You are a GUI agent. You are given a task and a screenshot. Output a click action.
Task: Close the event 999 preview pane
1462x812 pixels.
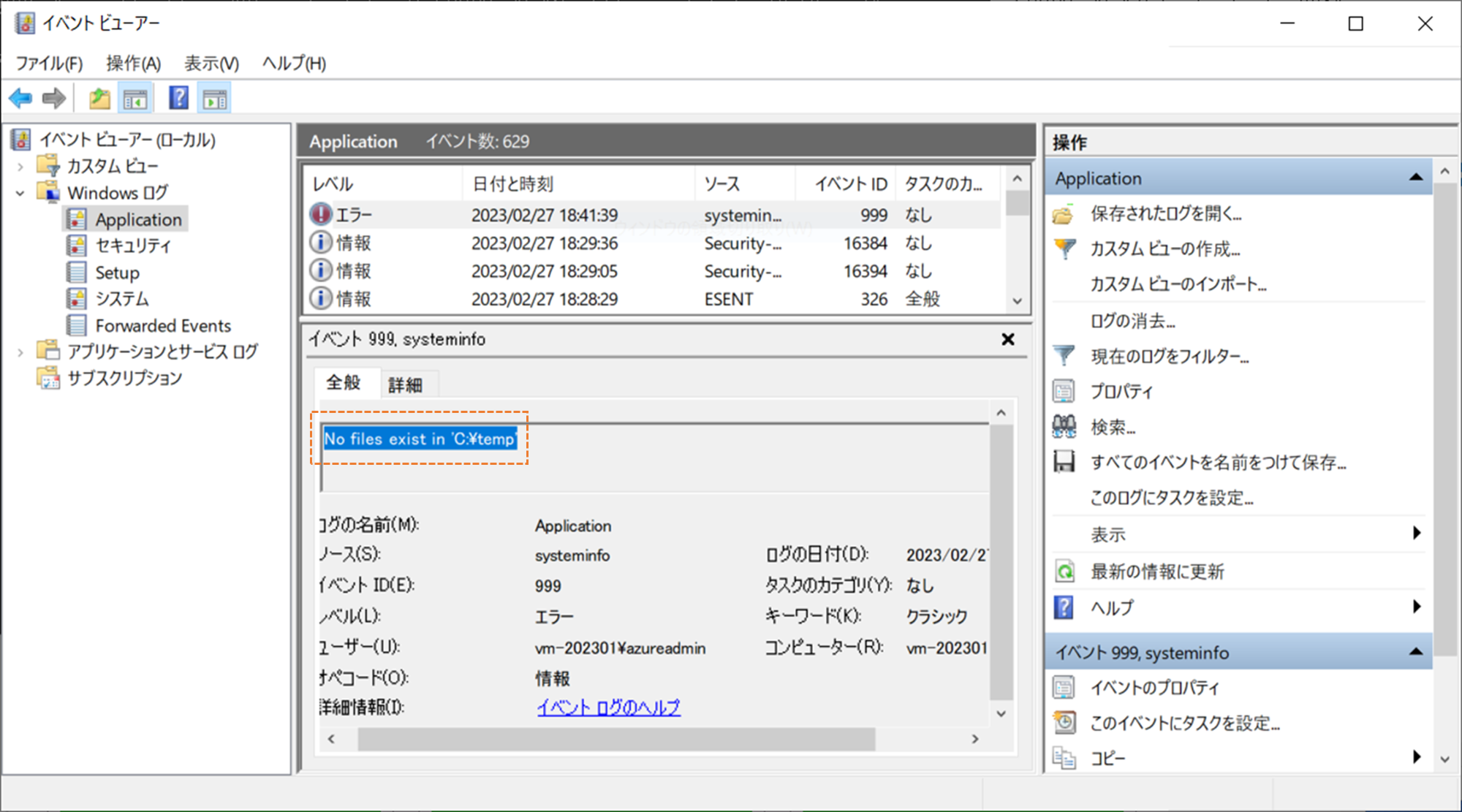(1008, 339)
